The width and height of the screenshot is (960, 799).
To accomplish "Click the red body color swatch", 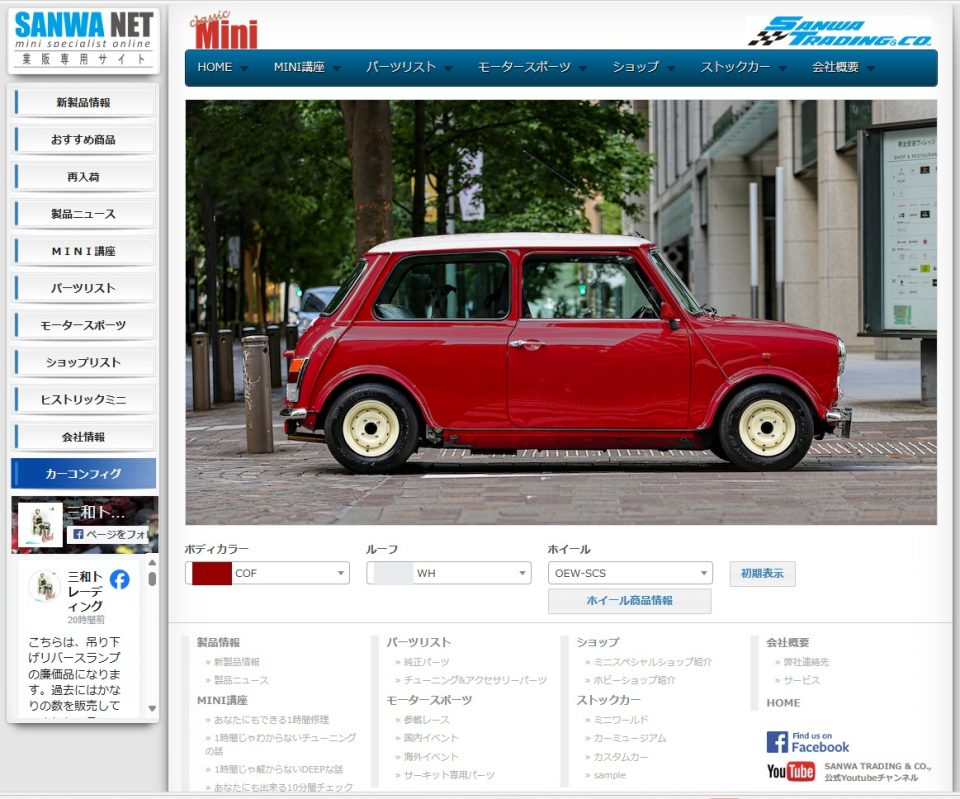I will point(211,573).
